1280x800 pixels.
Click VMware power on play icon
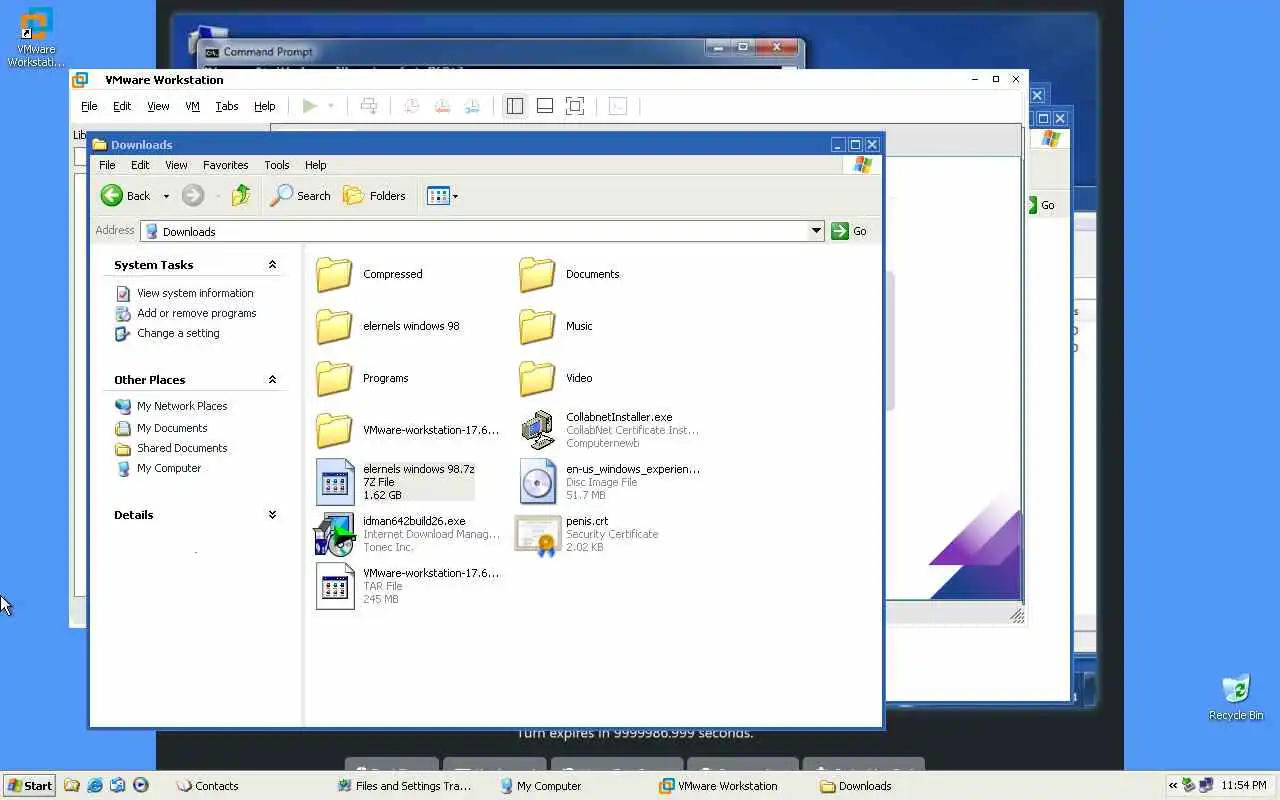click(x=310, y=106)
